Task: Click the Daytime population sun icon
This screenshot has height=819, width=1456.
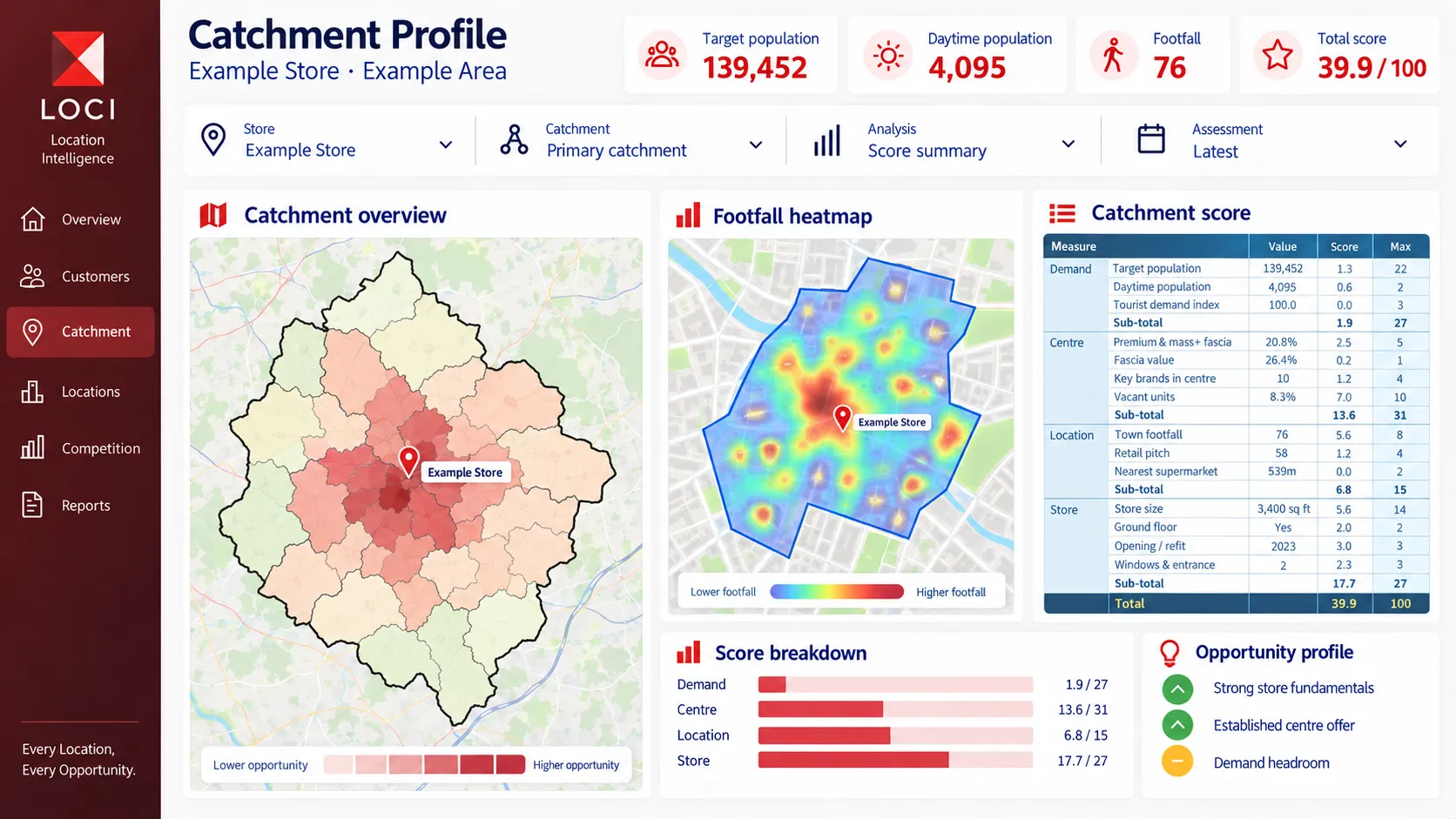Action: pos(888,56)
